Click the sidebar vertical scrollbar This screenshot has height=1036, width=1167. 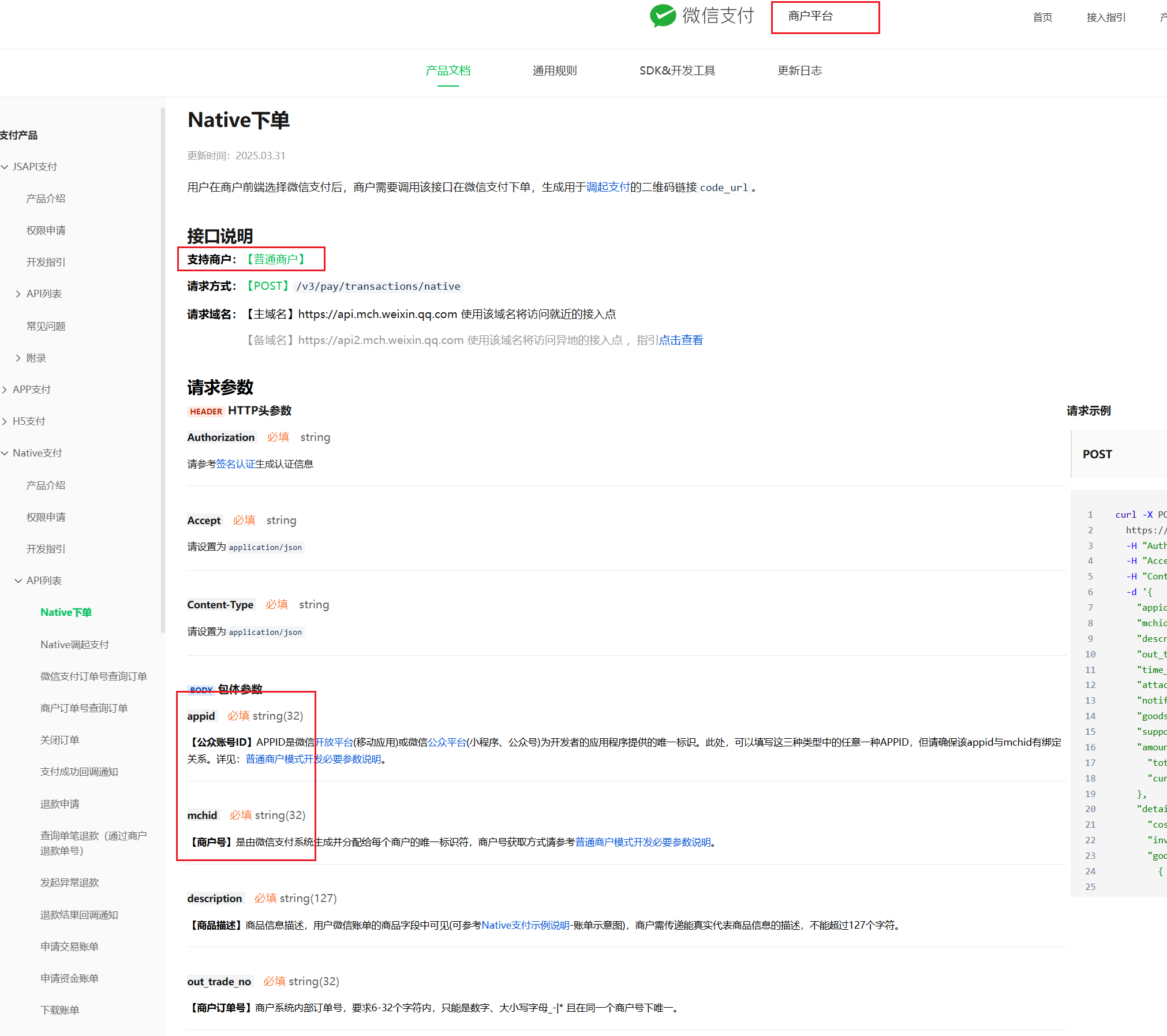(x=163, y=369)
